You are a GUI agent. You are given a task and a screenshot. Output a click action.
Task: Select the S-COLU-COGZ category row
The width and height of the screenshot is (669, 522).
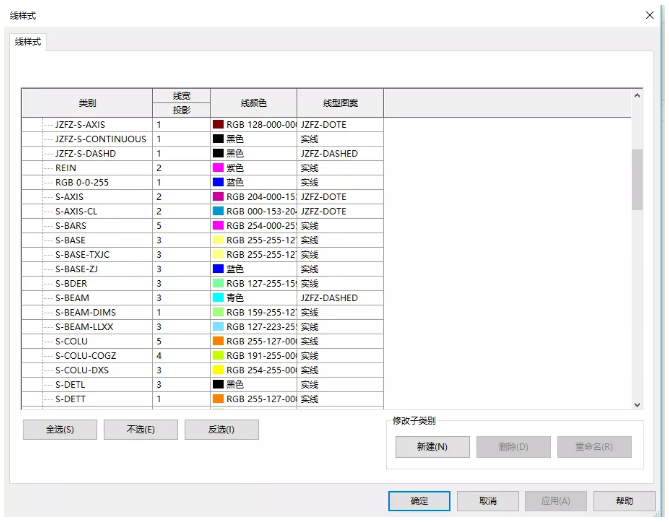tap(86, 356)
